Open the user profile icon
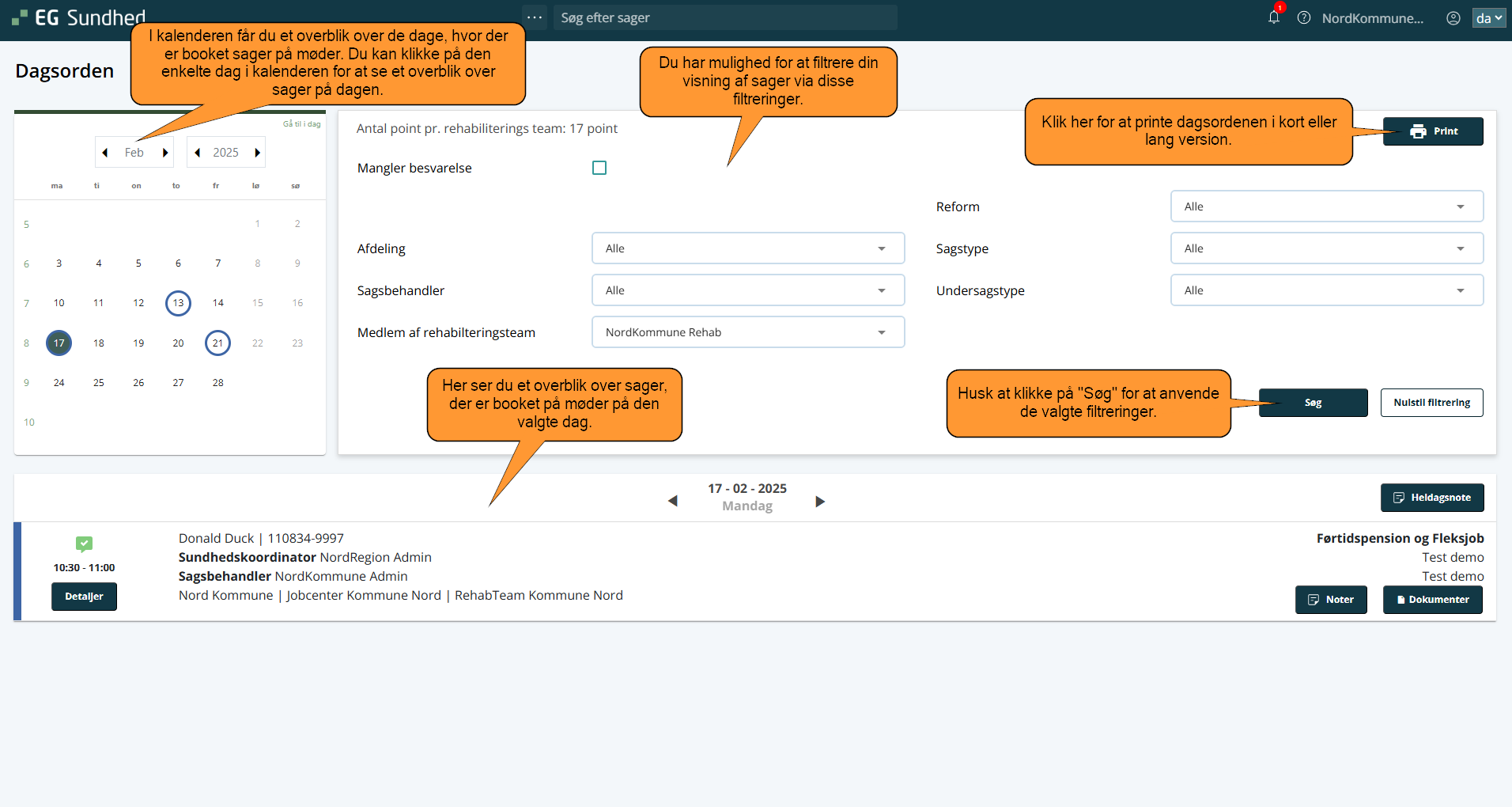1512x807 pixels. tap(1453, 17)
